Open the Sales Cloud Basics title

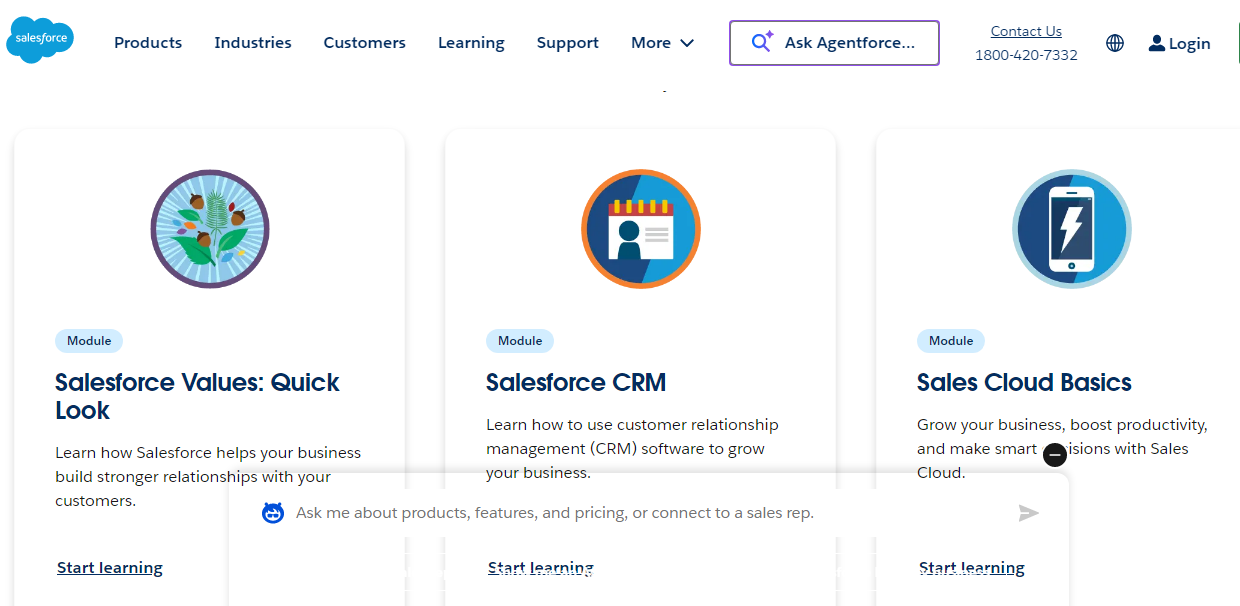pyautogui.click(x=1024, y=383)
